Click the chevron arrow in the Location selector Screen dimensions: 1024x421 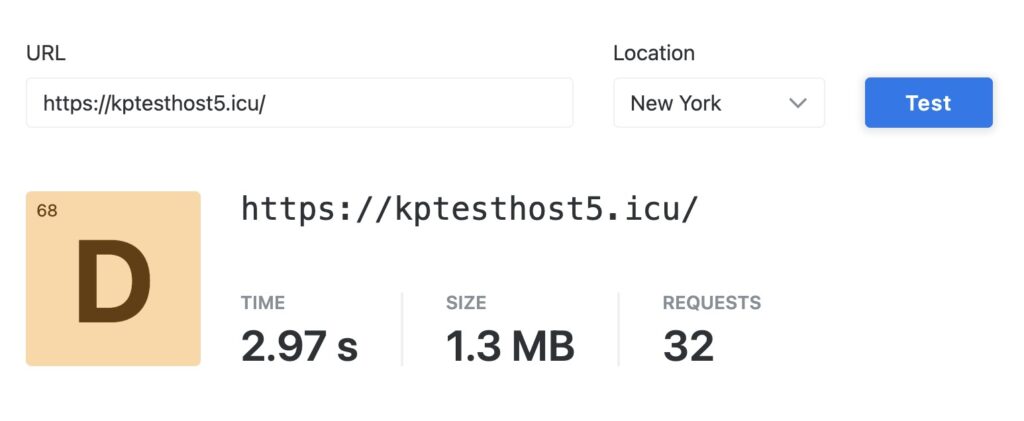(797, 103)
